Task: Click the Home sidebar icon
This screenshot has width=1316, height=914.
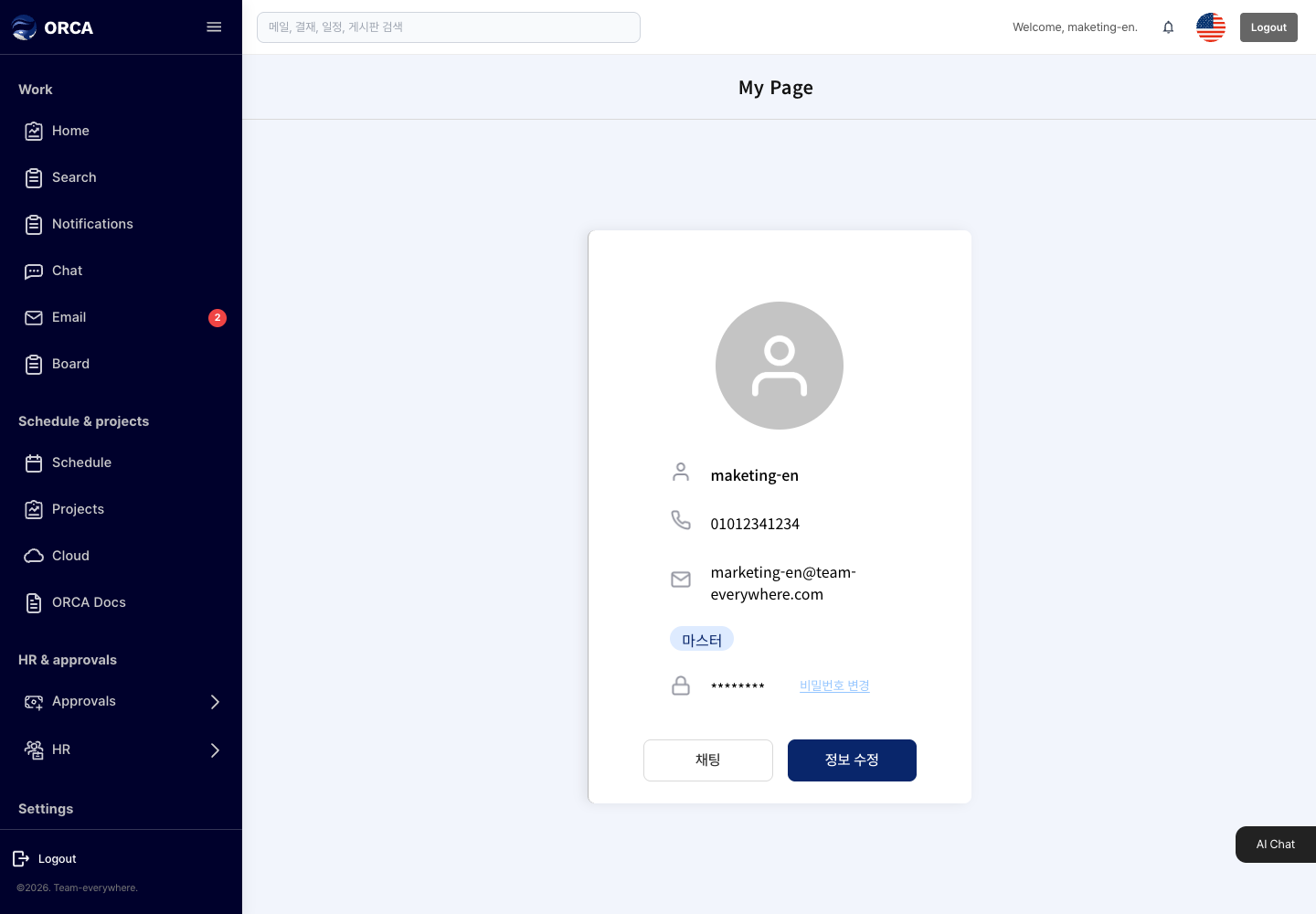Action: tap(34, 132)
